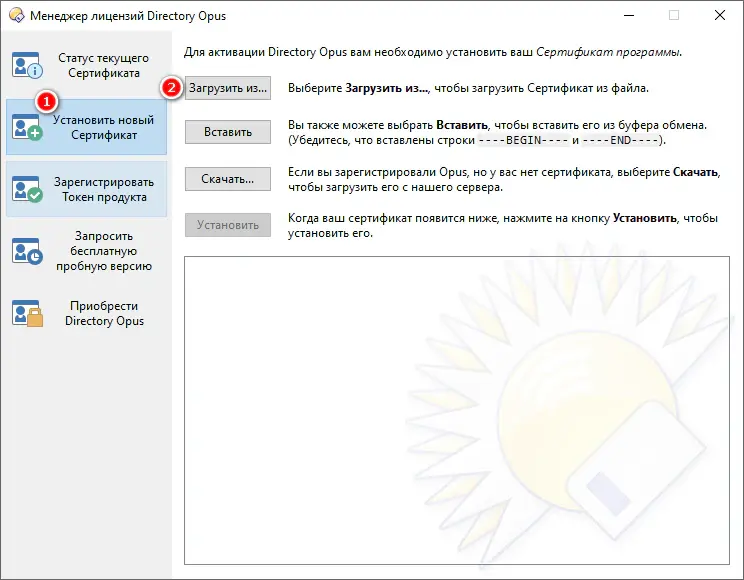Minimize the license manager window

pos(629,16)
